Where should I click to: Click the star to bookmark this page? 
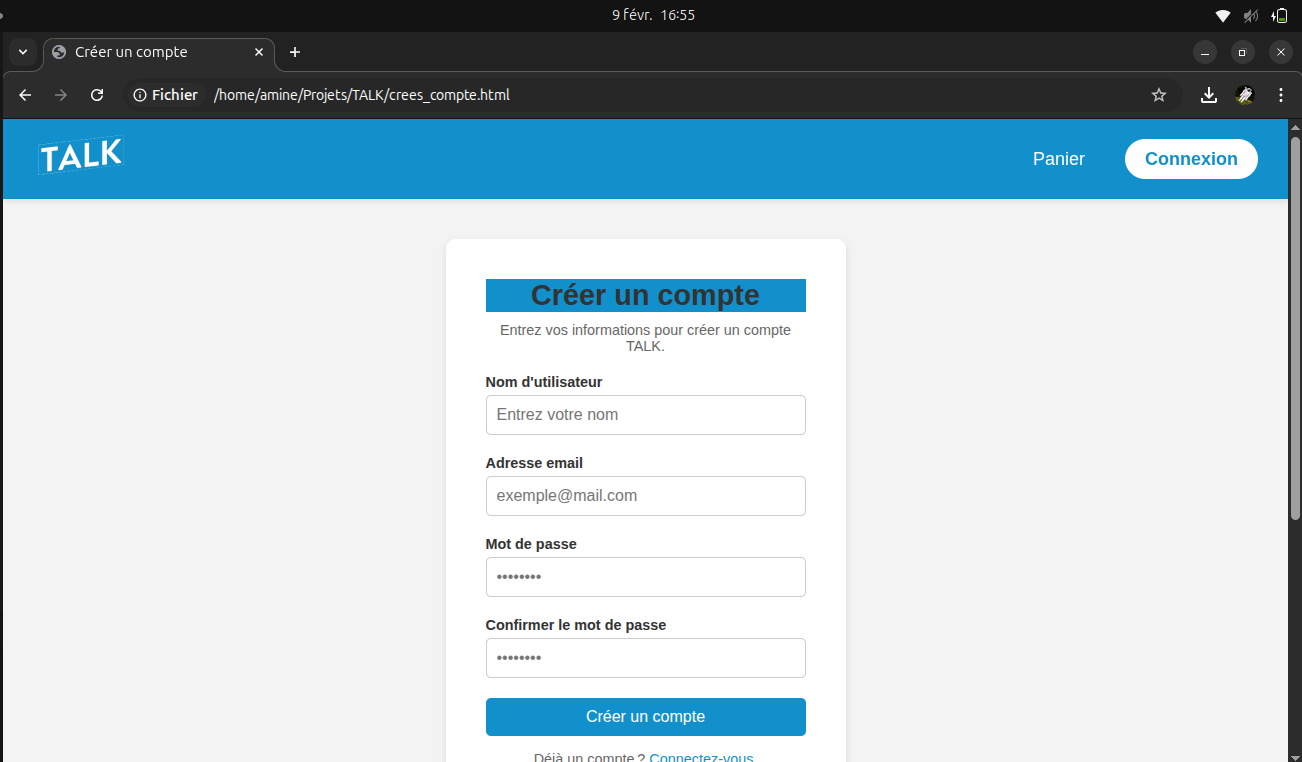[1158, 95]
